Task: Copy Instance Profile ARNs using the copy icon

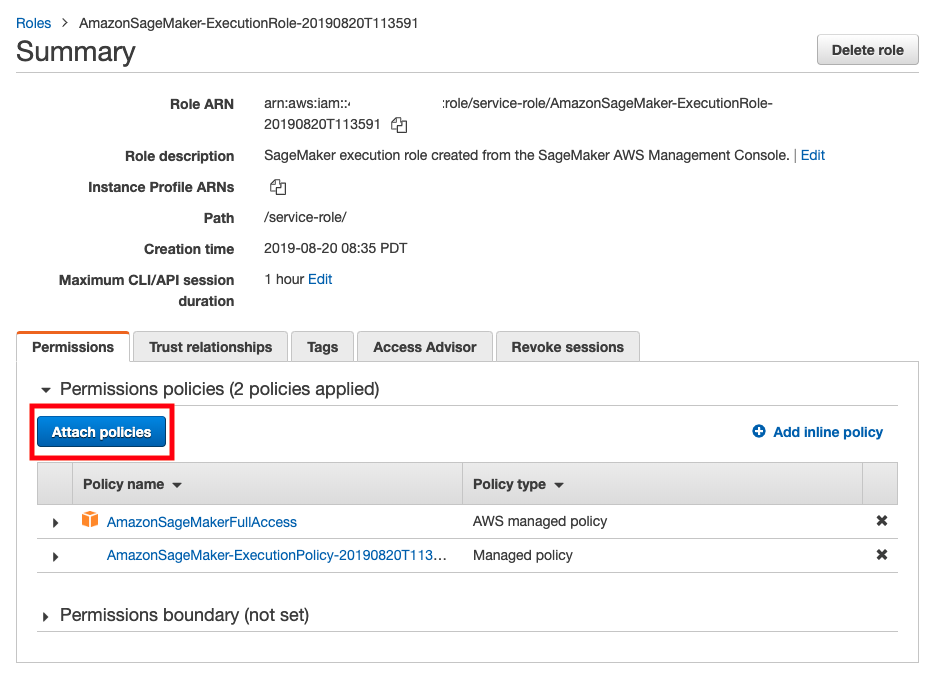Action: [x=278, y=187]
